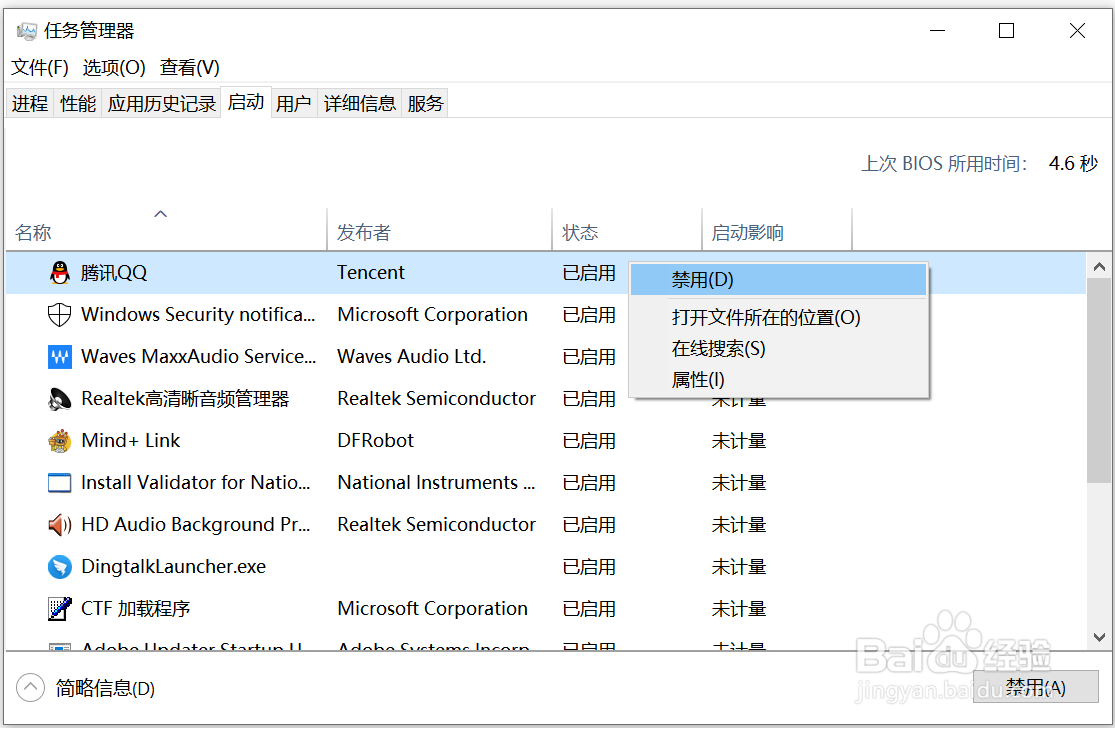This screenshot has width=1115, height=729.
Task: Open the 选项(O) menu
Action: tap(114, 68)
